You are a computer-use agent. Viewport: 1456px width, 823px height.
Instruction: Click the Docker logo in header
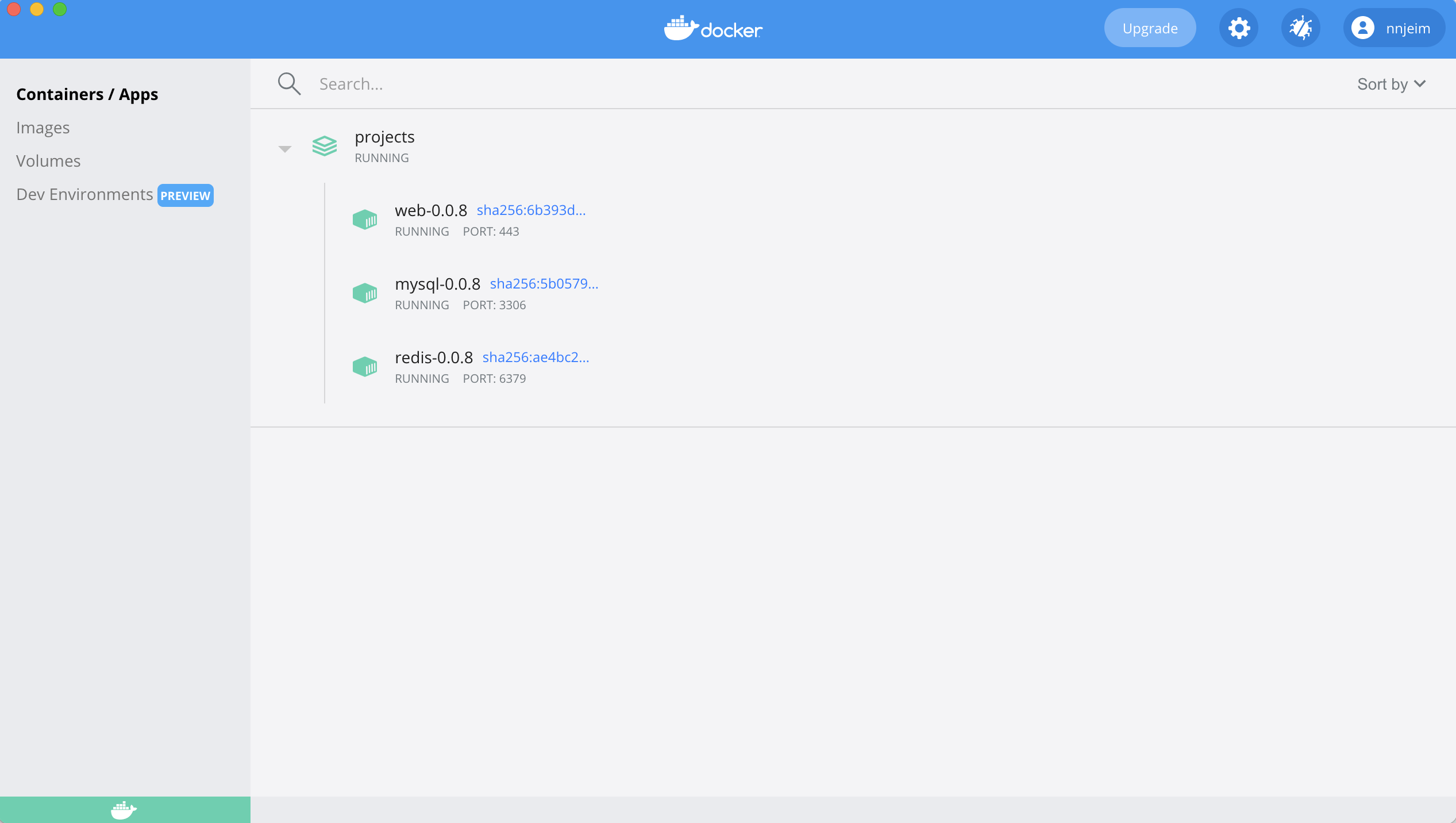713,28
